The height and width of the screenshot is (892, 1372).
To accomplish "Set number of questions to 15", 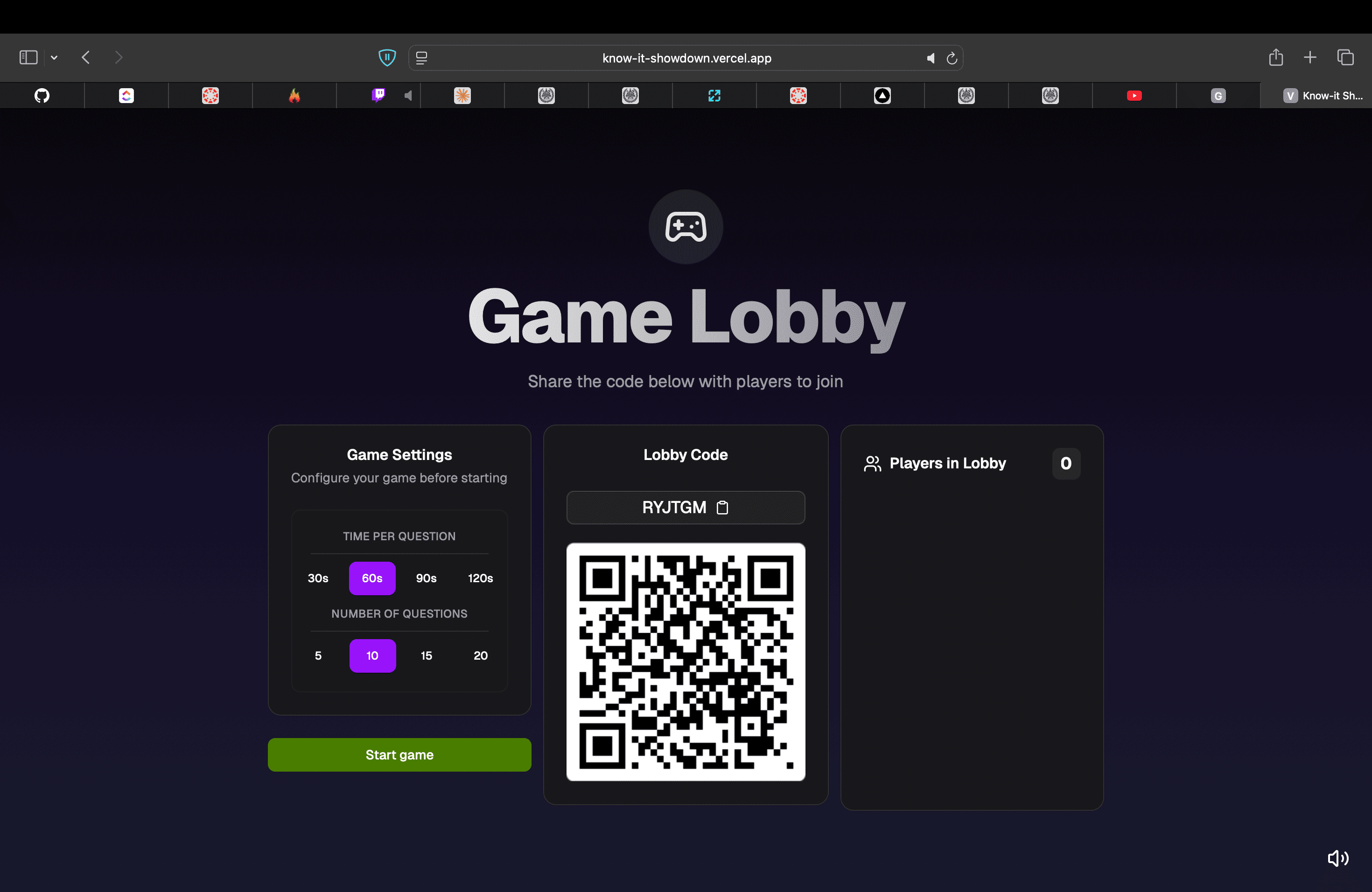I will [x=426, y=655].
